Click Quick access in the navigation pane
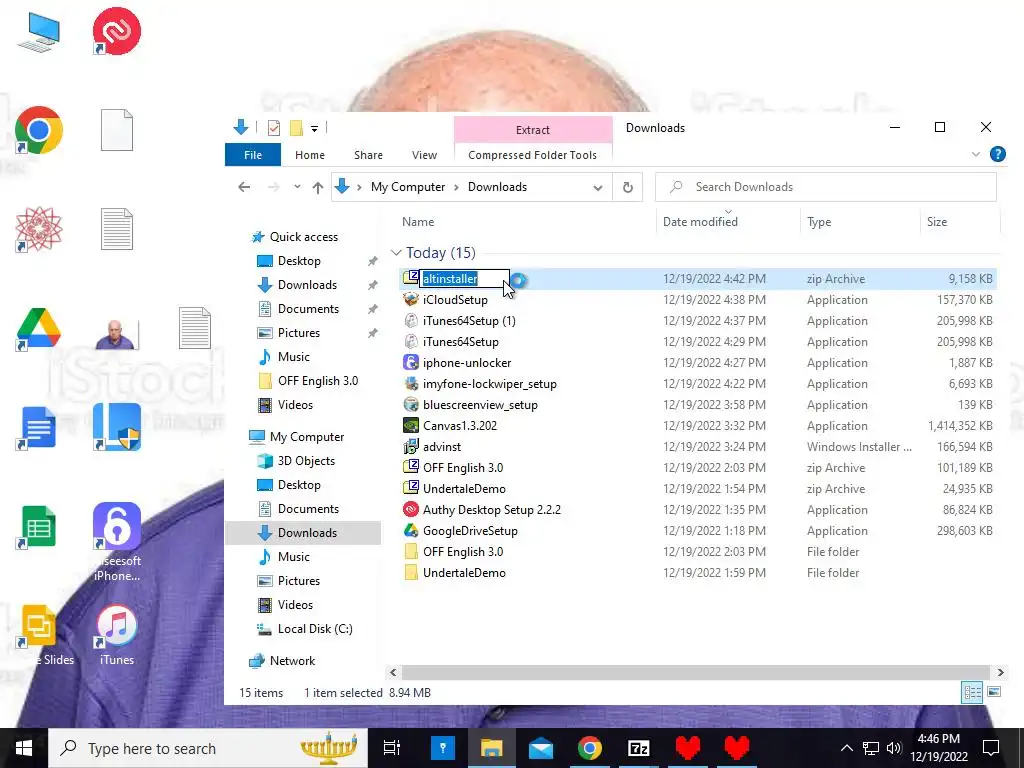The image size is (1024, 768). (304, 237)
